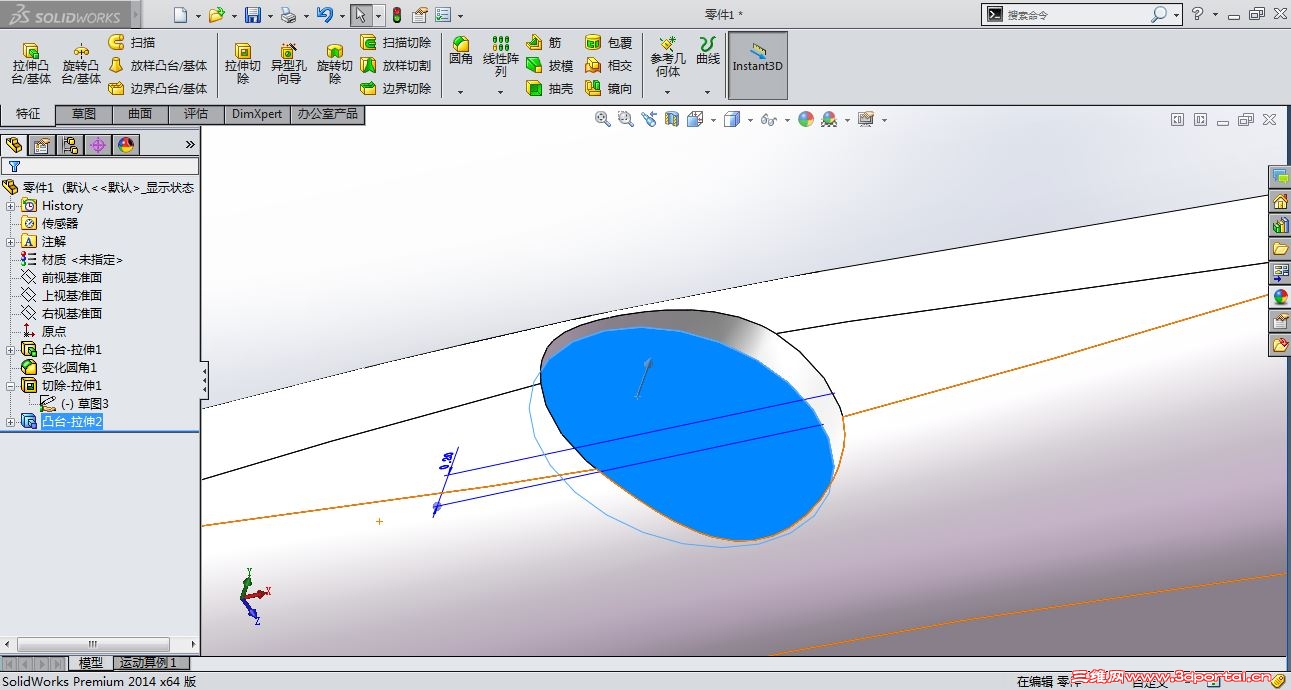This screenshot has height=690, width=1291.
Task: Expand the 凸台-拉伸2 feature node
Action: point(11,422)
